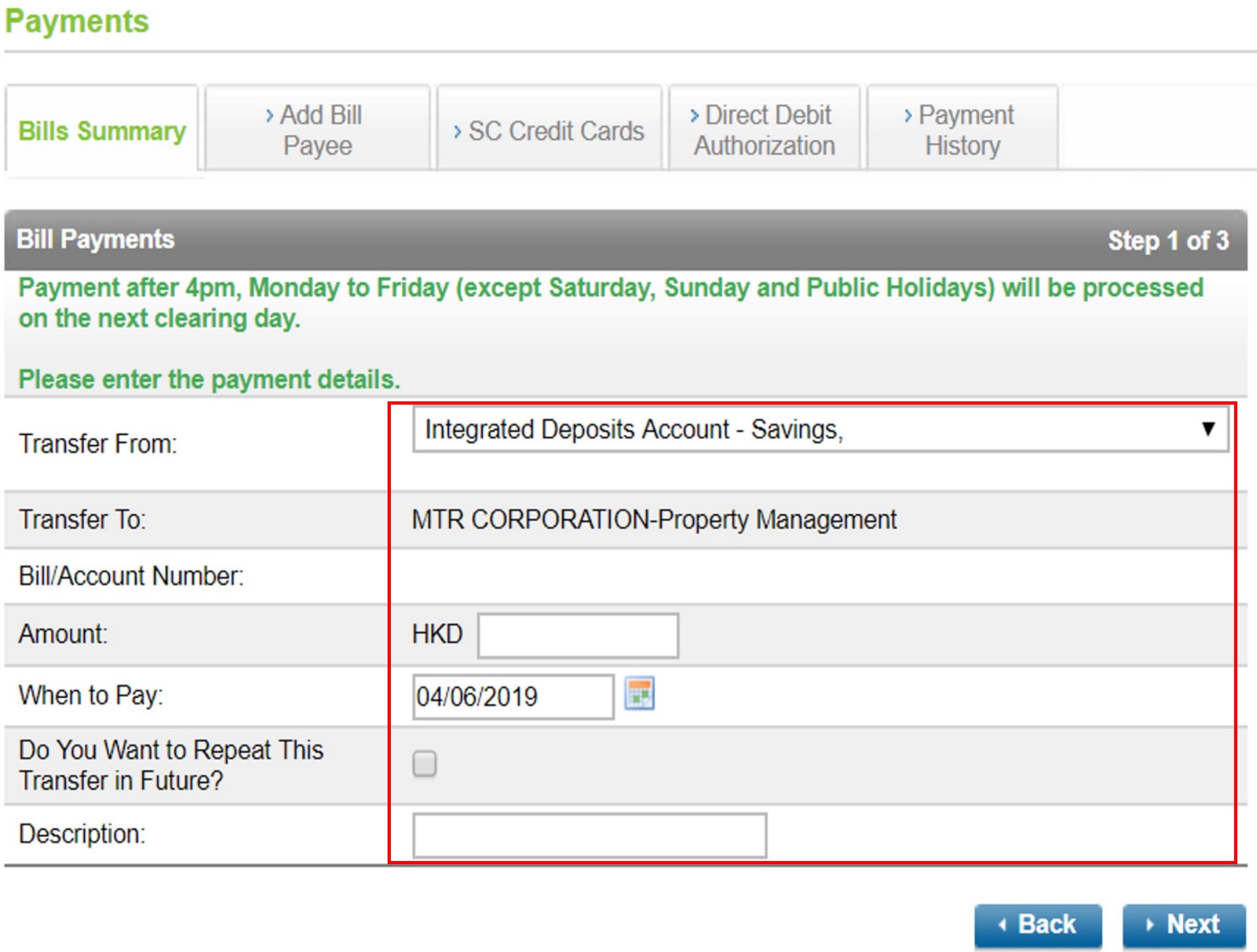Image resolution: width=1257 pixels, height=952 pixels.
Task: Select the Bills Summary tab
Action: (x=101, y=130)
